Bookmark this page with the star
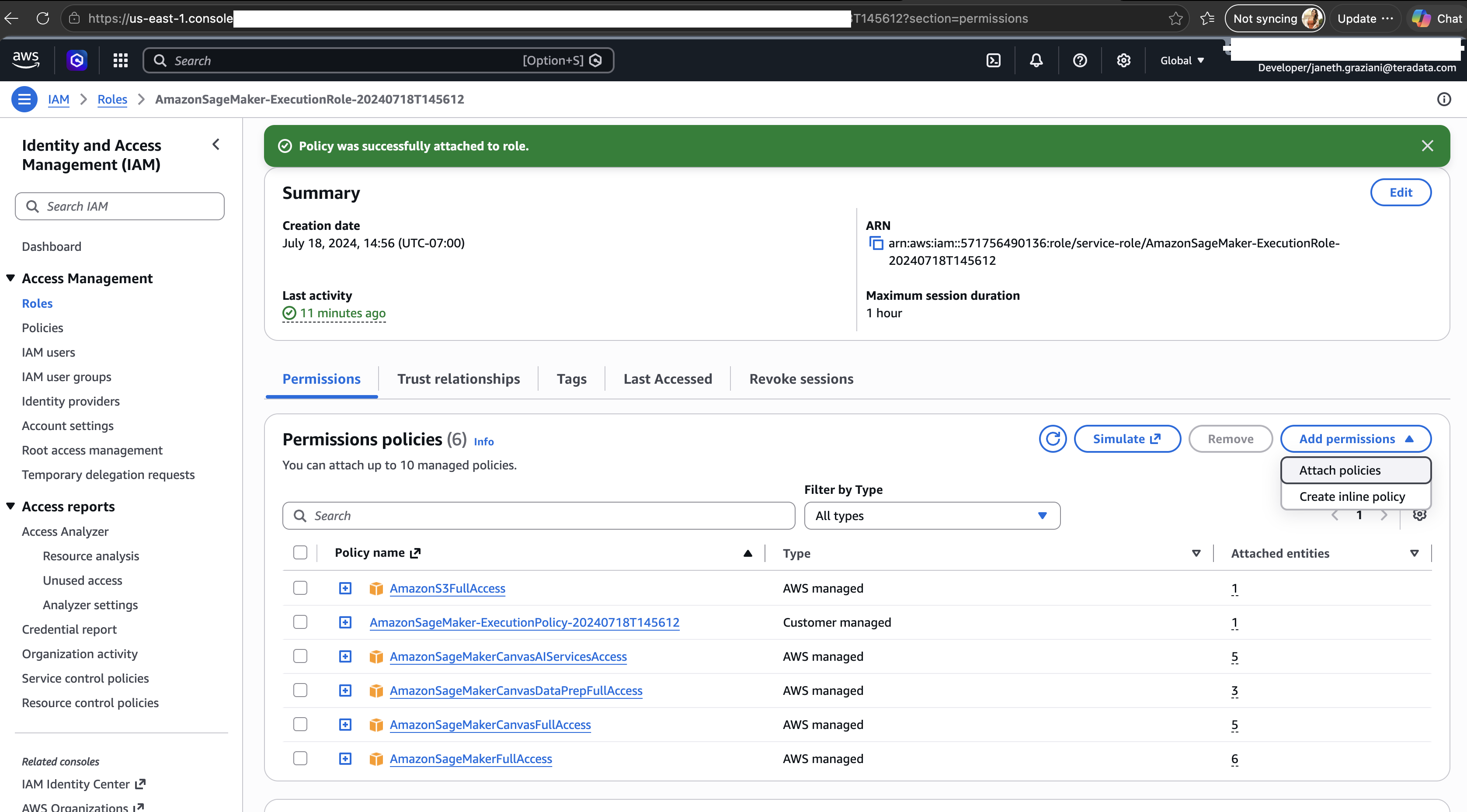Image resolution: width=1467 pixels, height=812 pixels. coord(1175,19)
